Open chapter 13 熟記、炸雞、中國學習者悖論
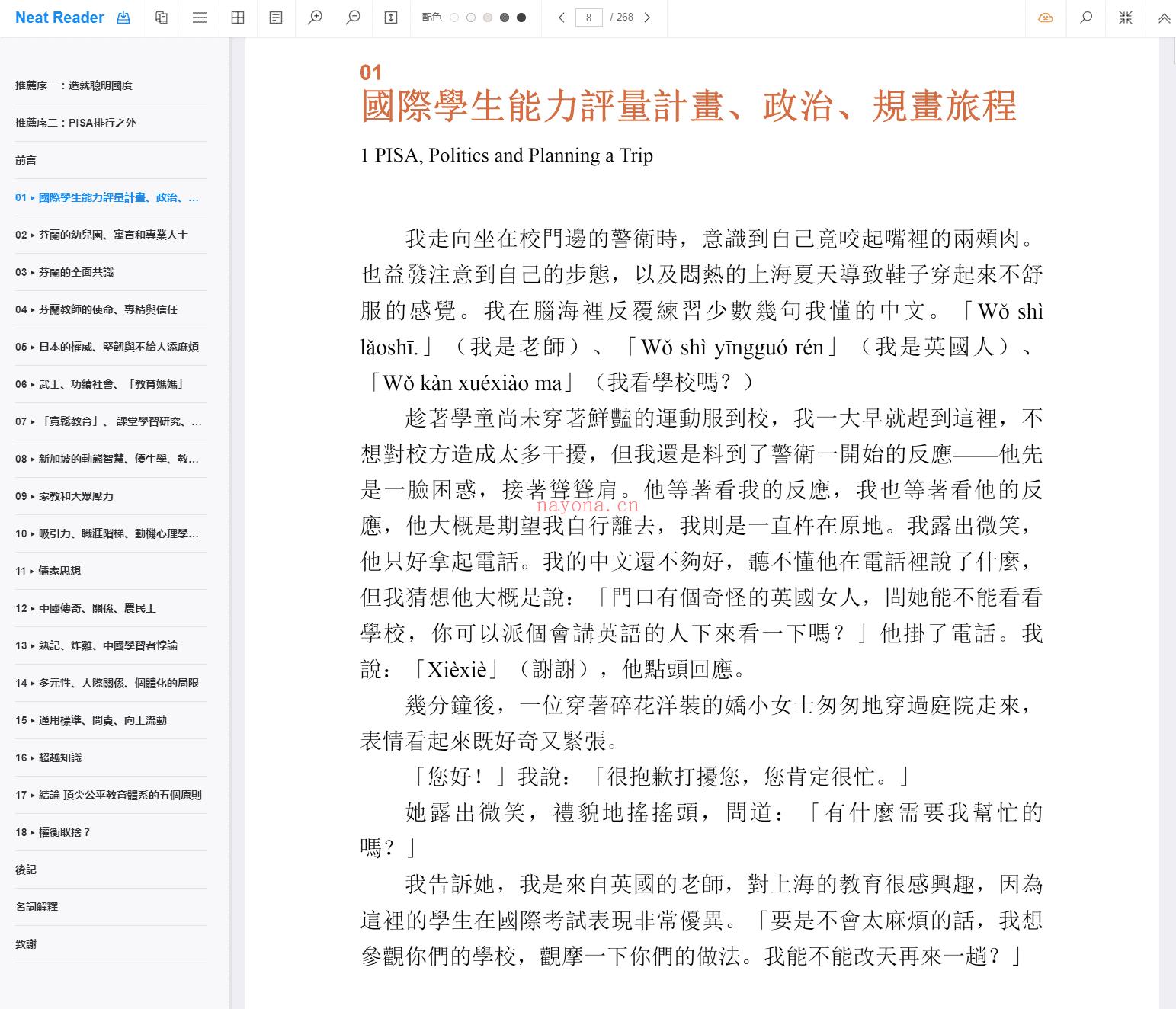Image resolution: width=1176 pixels, height=1009 pixels. tap(96, 645)
